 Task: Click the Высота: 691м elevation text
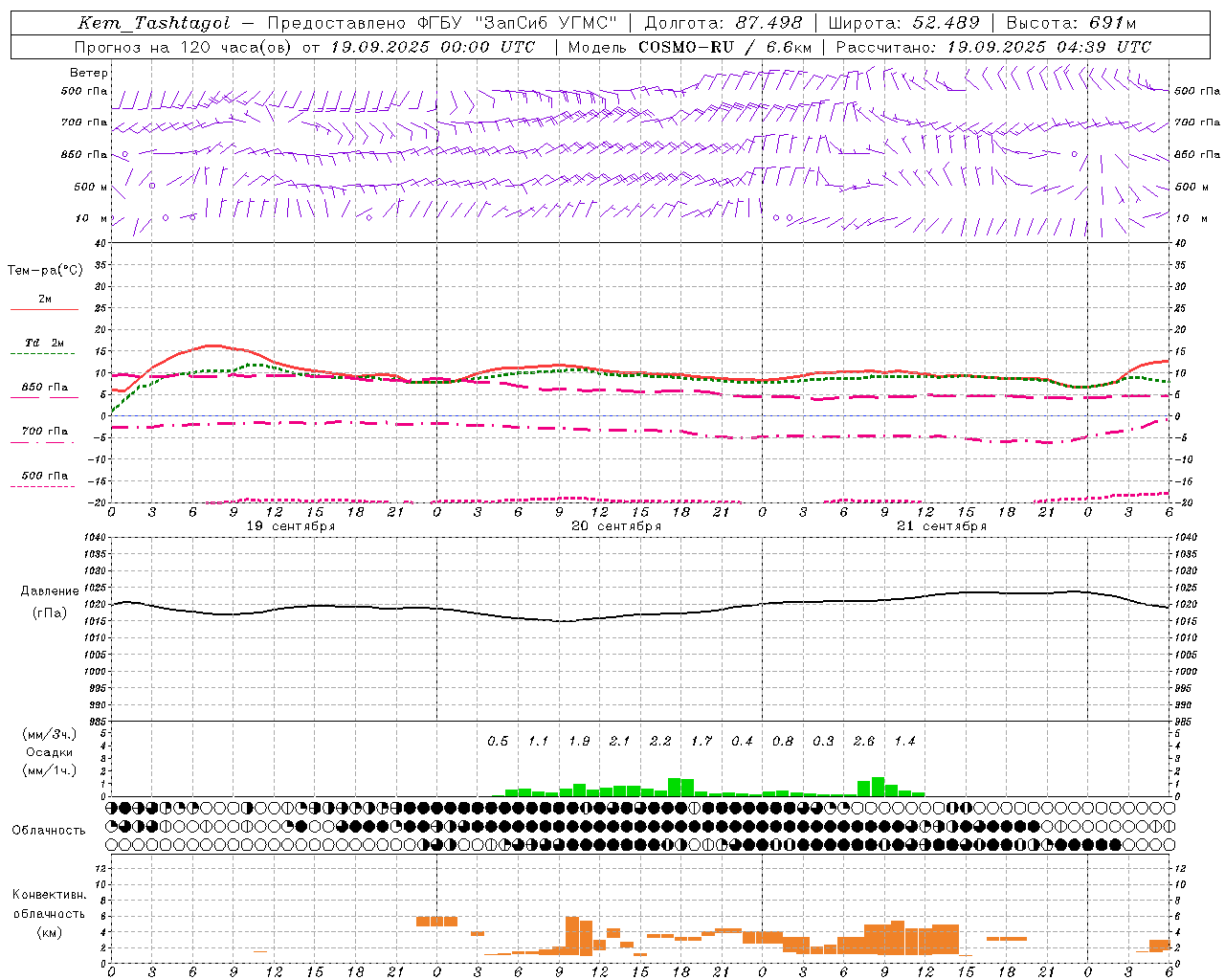[x=1072, y=23]
